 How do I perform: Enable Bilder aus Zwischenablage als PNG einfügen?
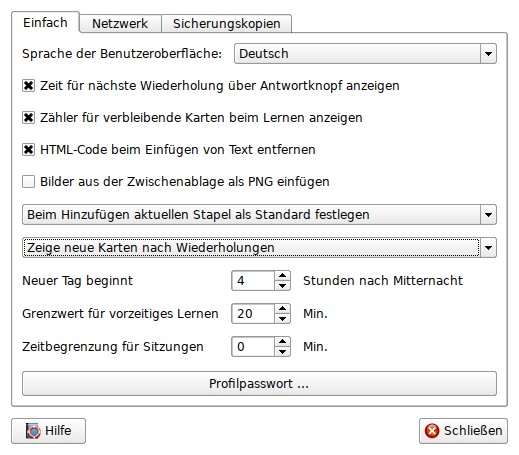pos(28,182)
